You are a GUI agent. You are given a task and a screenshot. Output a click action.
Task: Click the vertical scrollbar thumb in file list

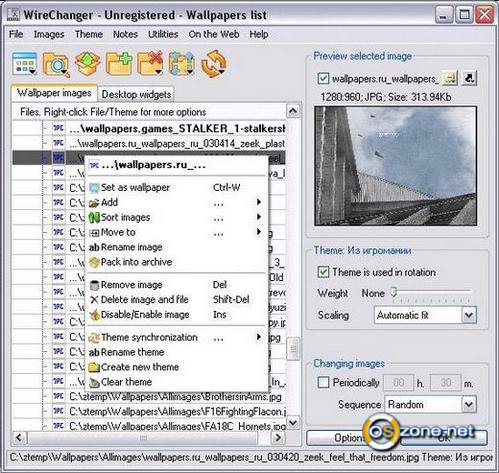[293, 349]
